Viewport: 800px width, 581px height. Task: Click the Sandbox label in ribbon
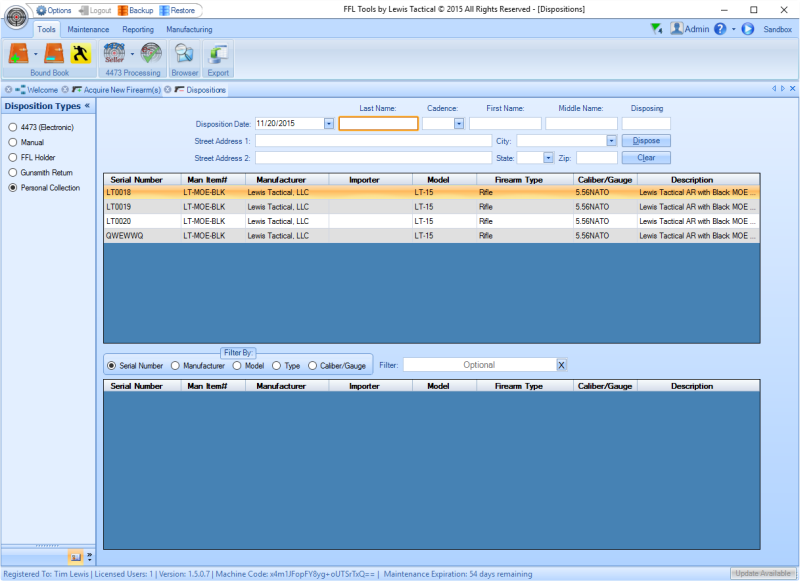(778, 30)
